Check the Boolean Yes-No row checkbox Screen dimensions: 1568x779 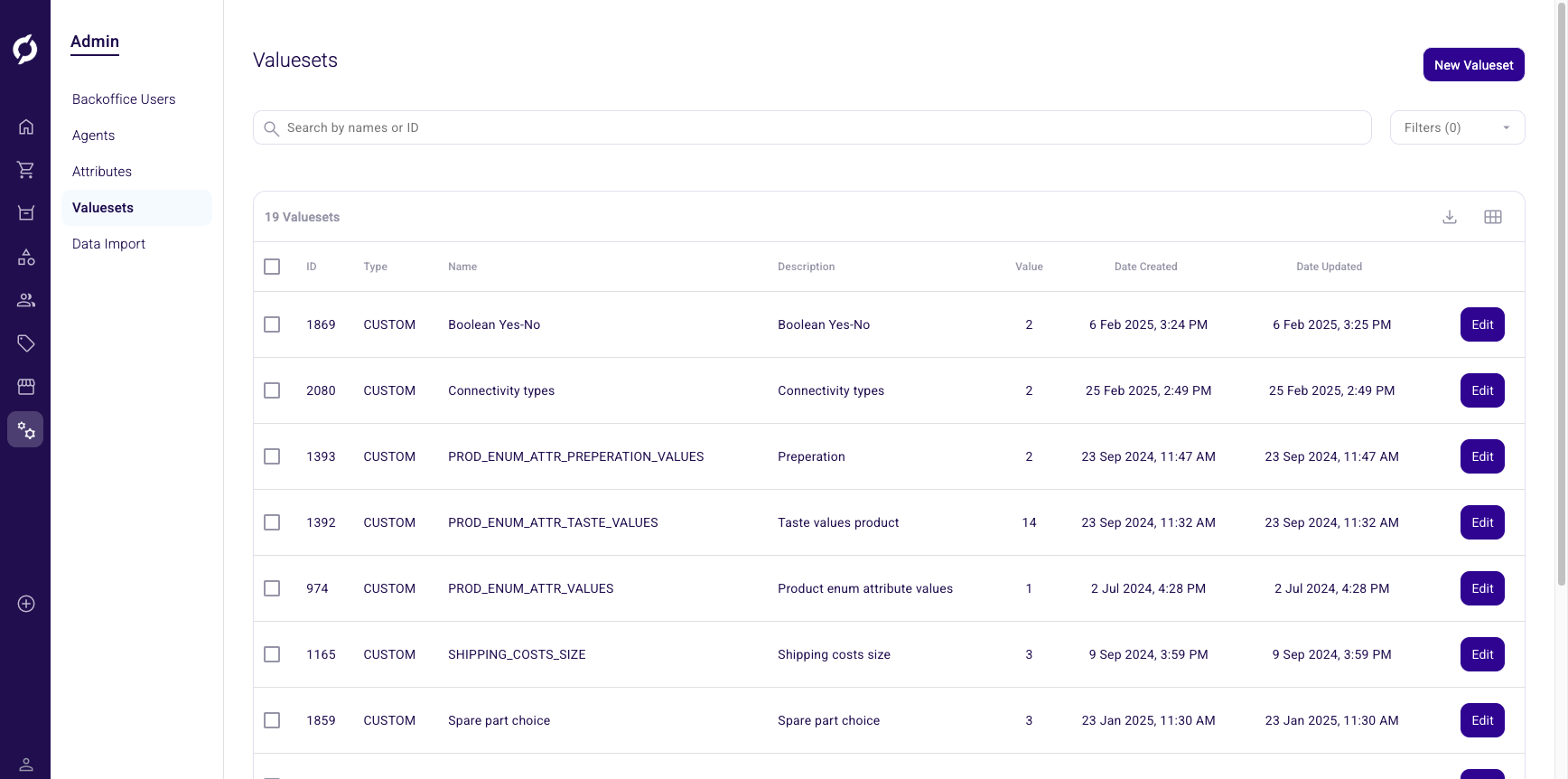272,324
